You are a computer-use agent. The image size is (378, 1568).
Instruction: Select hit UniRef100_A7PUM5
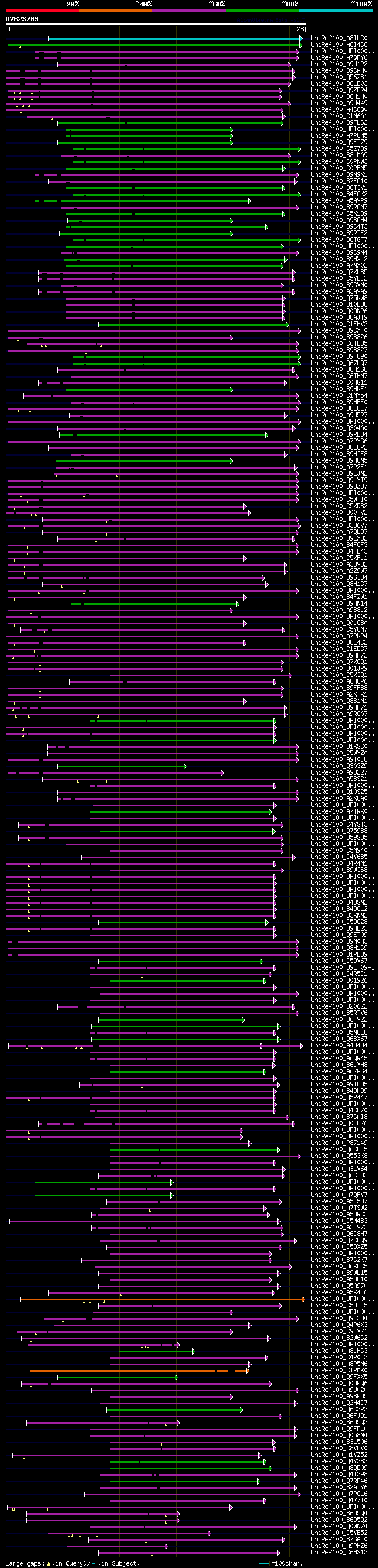(339, 136)
